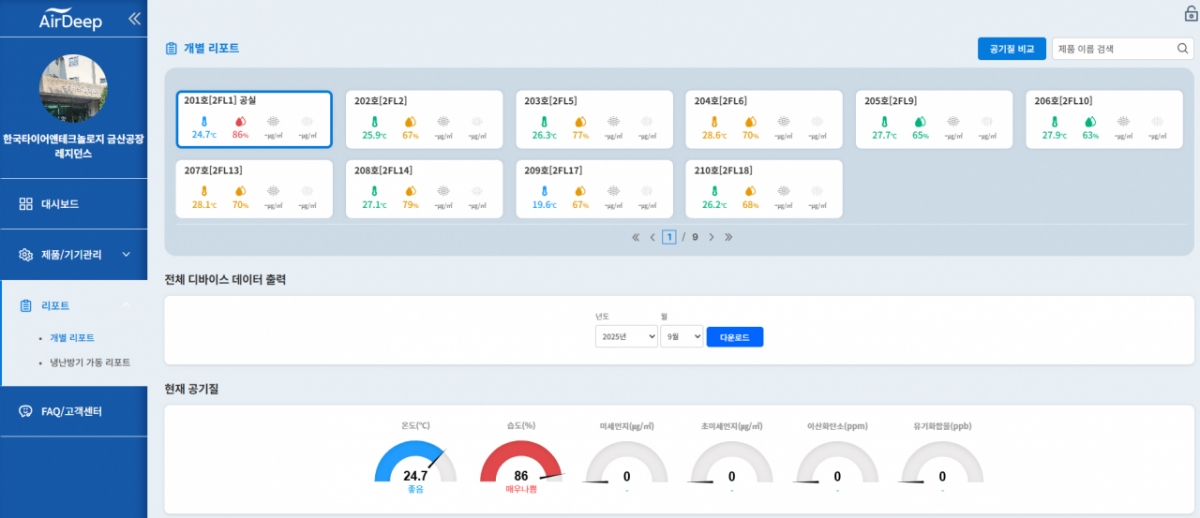Click the 공기질 비교 button
Image resolution: width=1200 pixels, height=518 pixels.
point(1011,48)
